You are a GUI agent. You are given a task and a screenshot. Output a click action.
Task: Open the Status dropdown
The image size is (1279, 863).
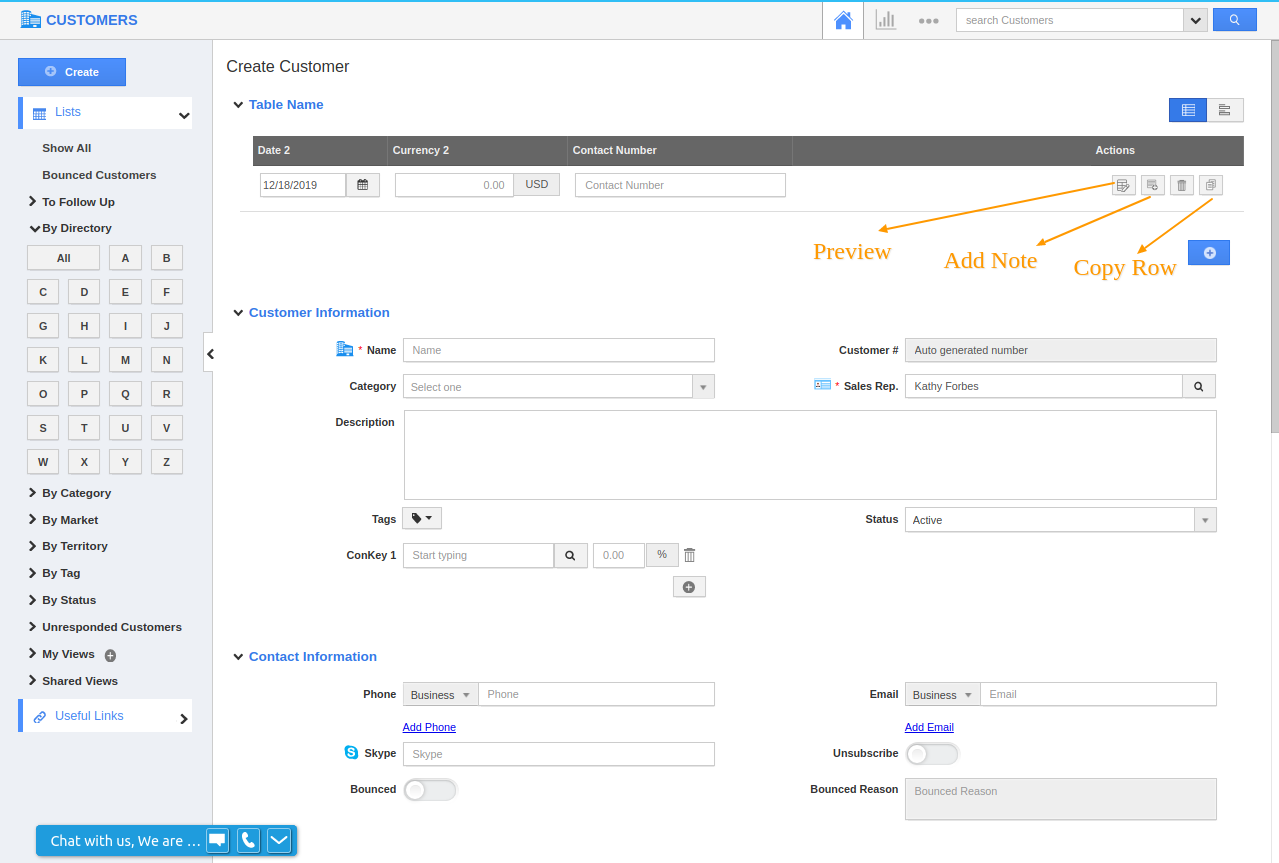point(1205,519)
